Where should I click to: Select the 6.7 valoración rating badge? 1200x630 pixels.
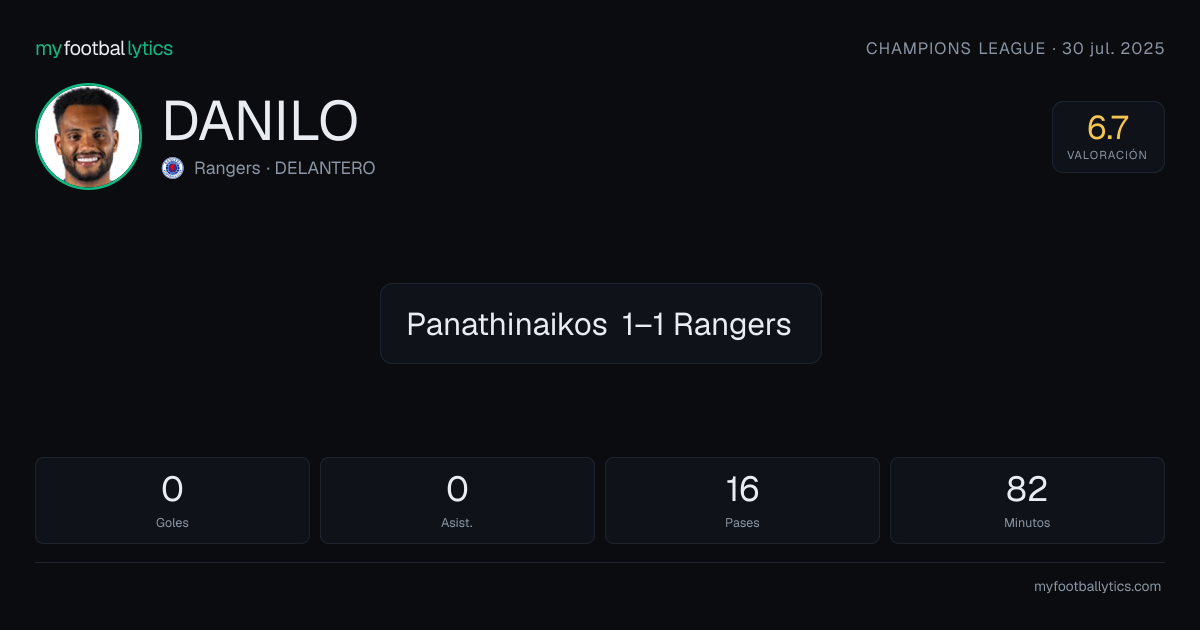tap(1108, 137)
